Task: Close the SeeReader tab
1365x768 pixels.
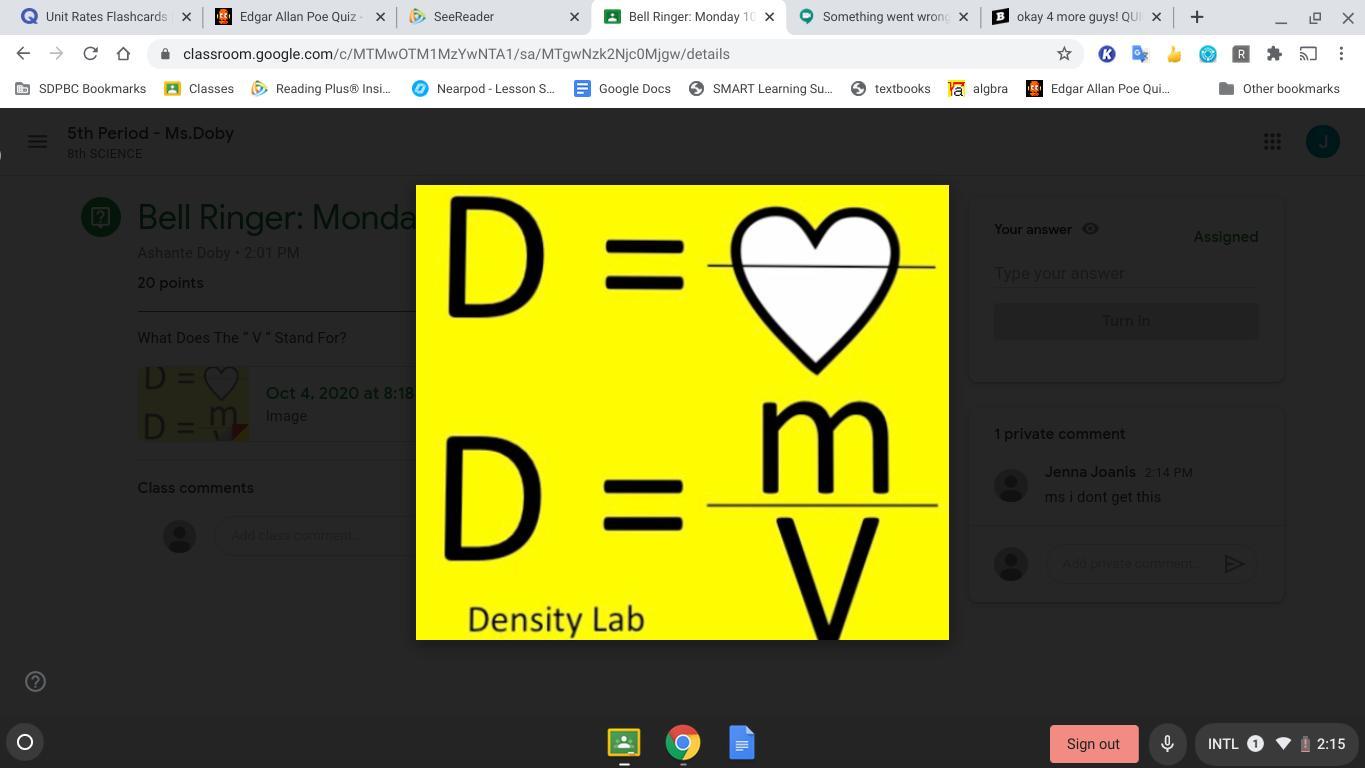Action: click(x=574, y=17)
